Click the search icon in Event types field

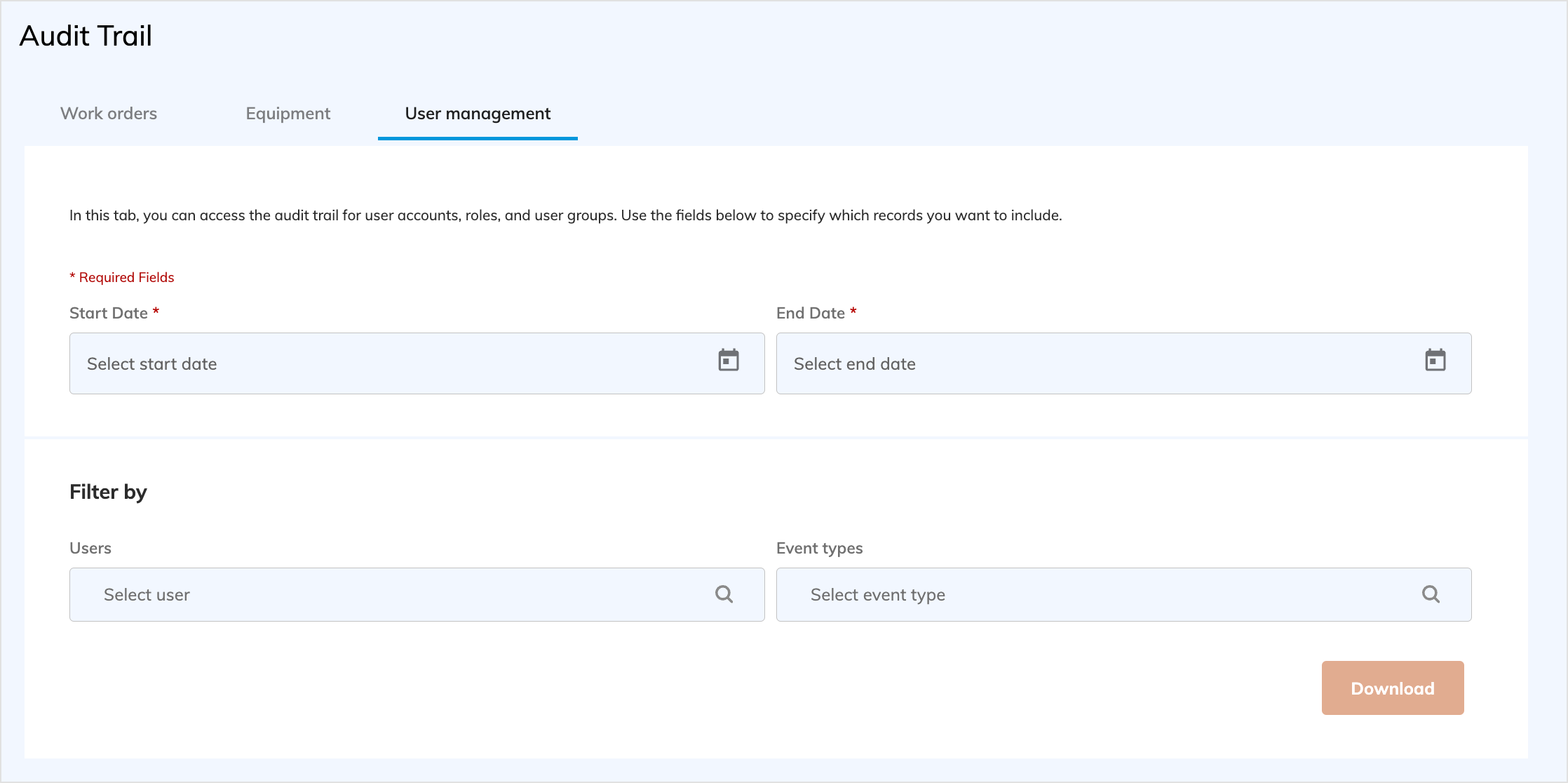pyautogui.click(x=1431, y=594)
